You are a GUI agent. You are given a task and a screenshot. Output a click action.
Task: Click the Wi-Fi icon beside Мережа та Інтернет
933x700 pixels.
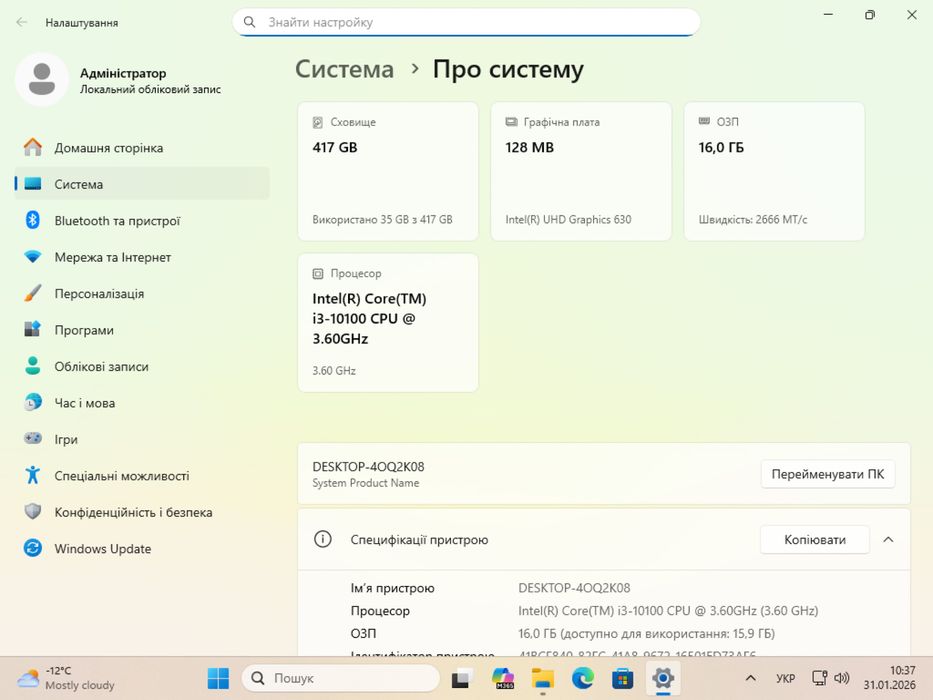tap(33, 257)
